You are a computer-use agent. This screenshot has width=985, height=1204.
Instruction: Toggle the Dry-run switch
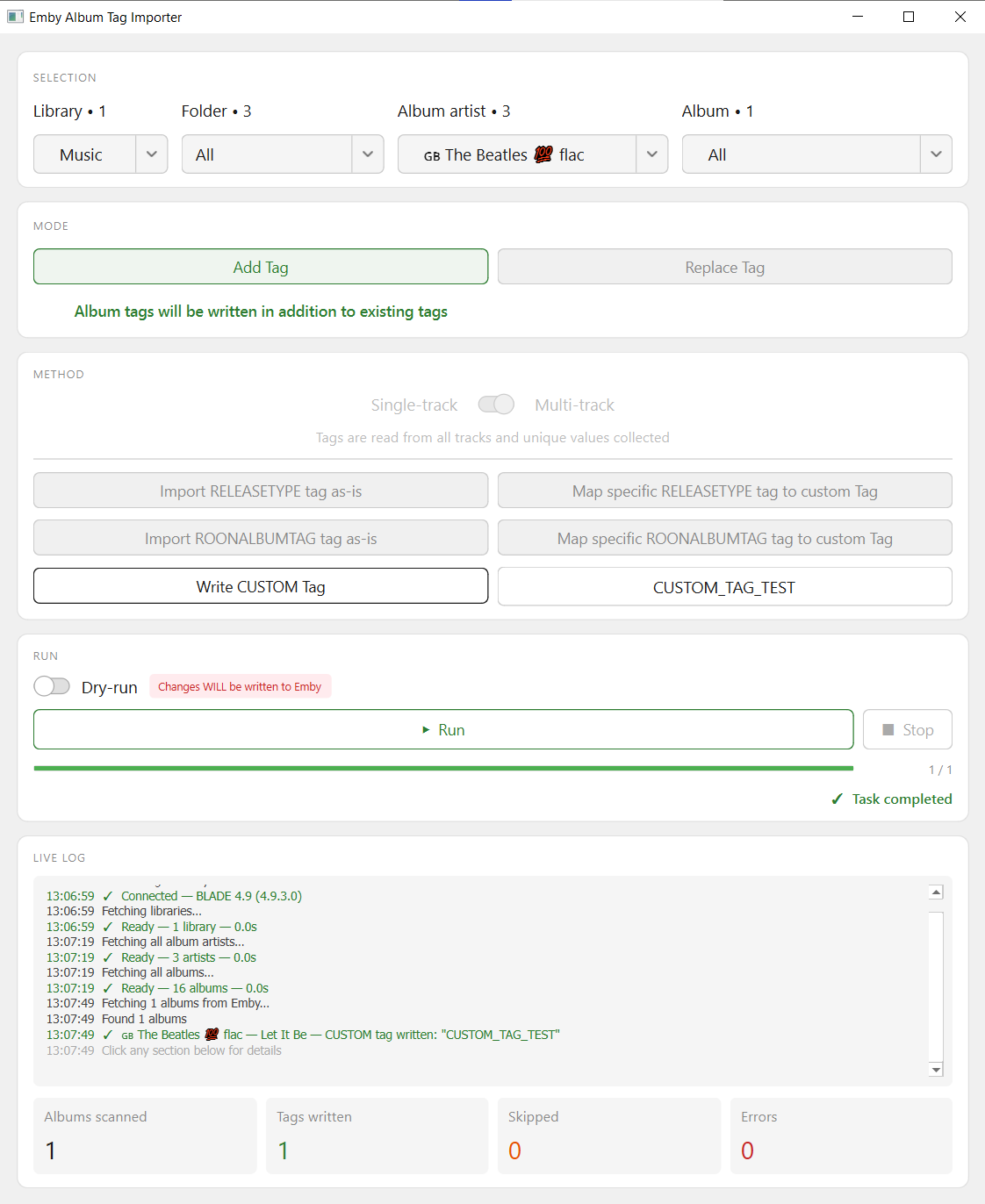click(x=52, y=686)
